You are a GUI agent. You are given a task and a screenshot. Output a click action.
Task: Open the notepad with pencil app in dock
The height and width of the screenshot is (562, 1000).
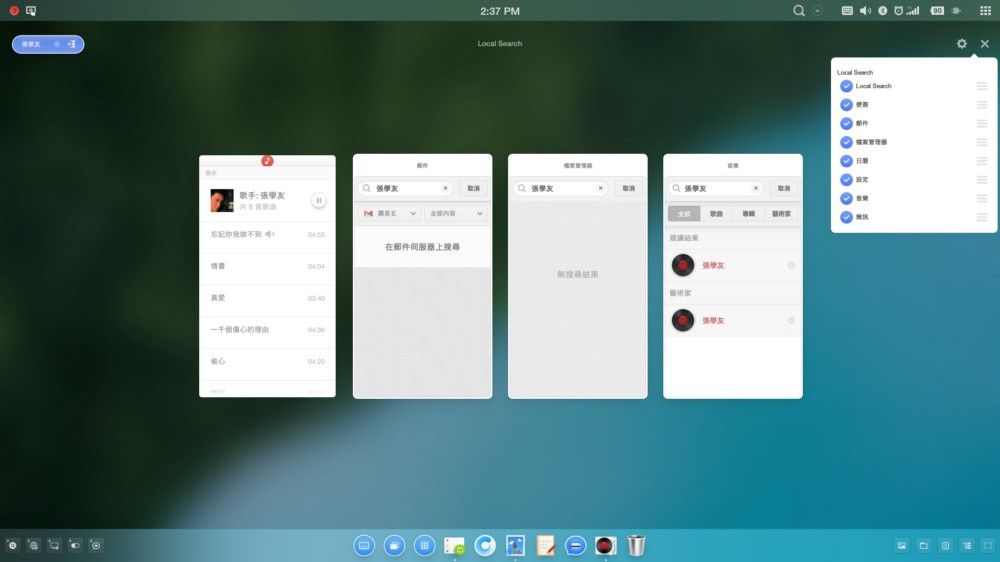(x=545, y=545)
